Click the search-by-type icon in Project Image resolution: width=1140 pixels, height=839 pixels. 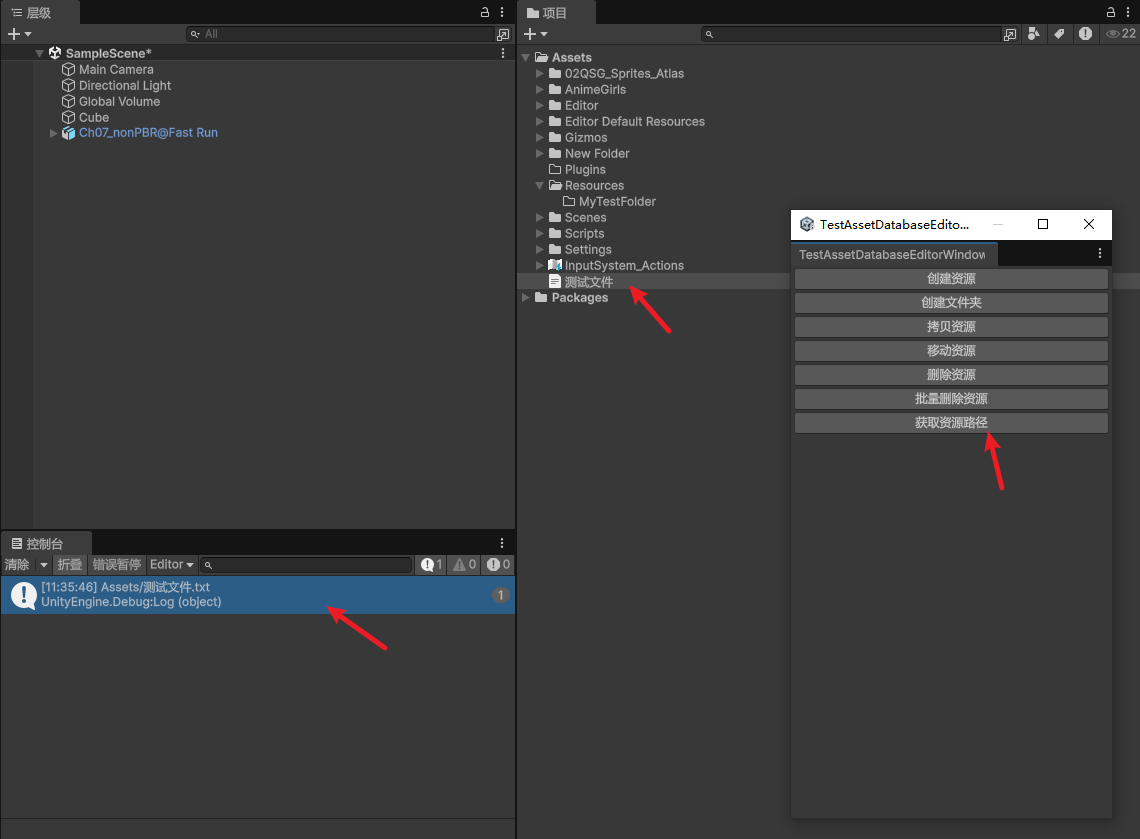point(1033,33)
